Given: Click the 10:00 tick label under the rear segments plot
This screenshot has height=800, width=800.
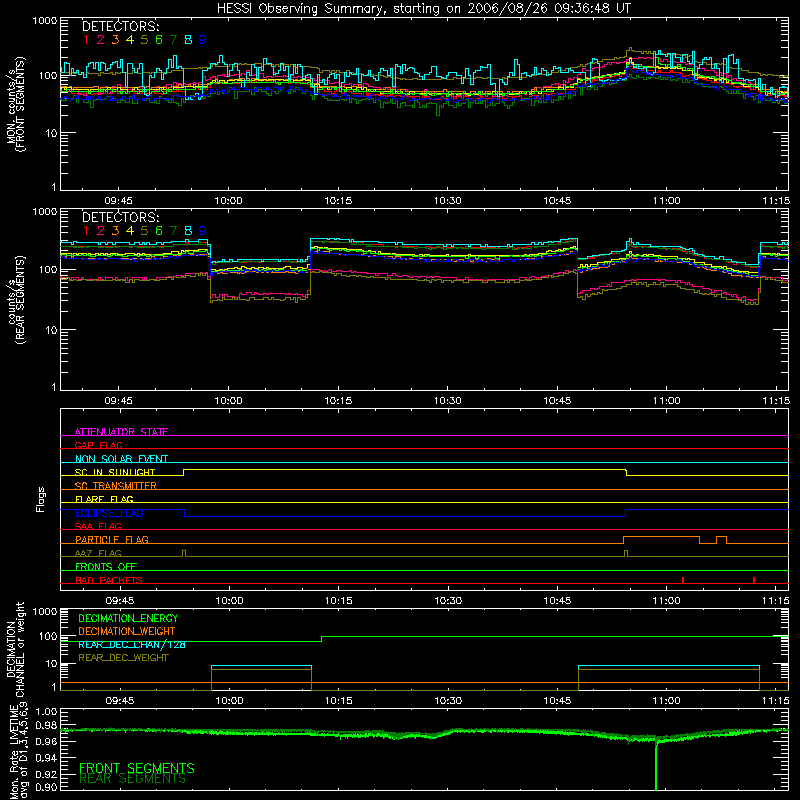Looking at the screenshot, I should click(228, 401).
